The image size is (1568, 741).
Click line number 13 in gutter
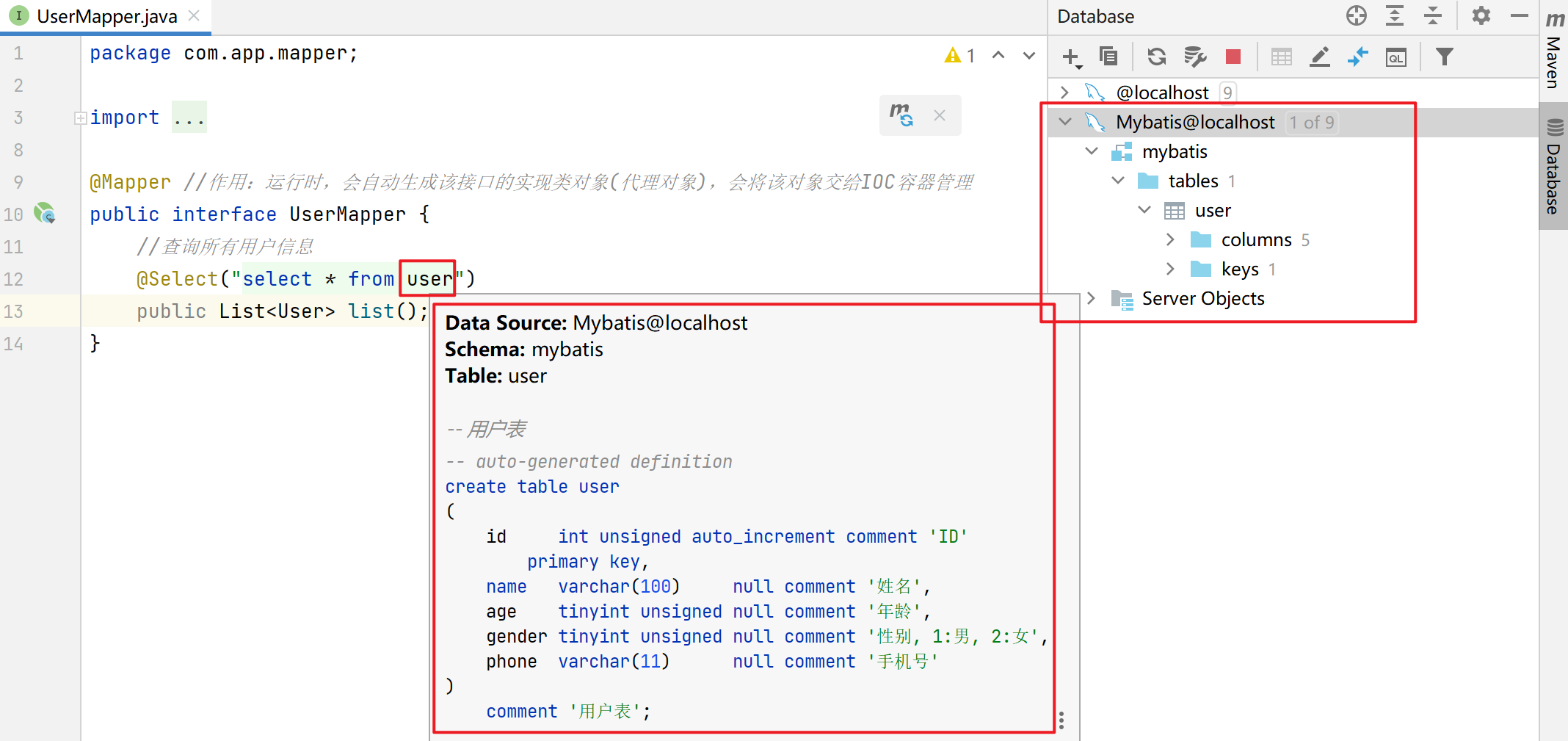click(x=13, y=311)
